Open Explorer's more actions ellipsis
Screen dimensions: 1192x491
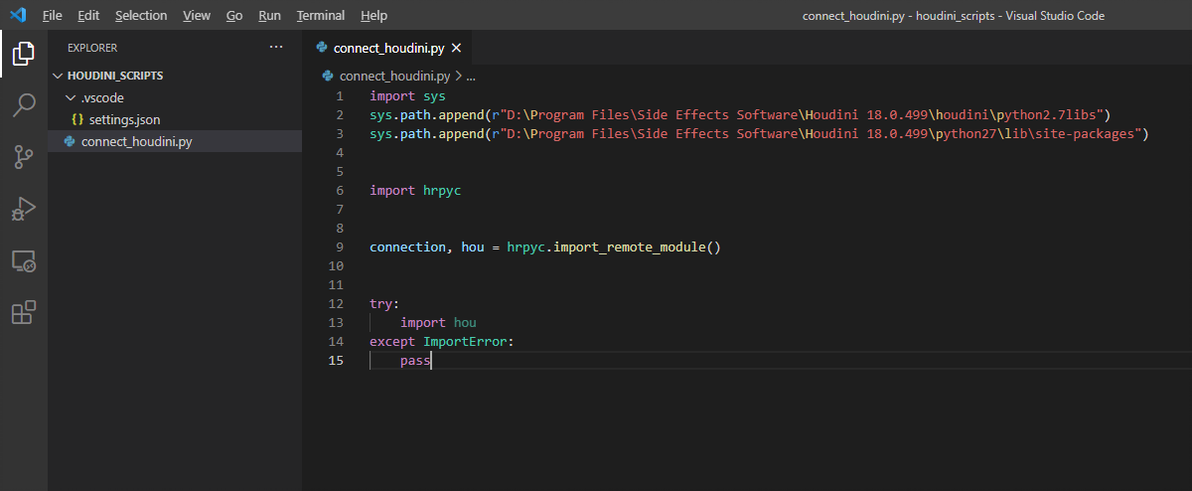277,47
